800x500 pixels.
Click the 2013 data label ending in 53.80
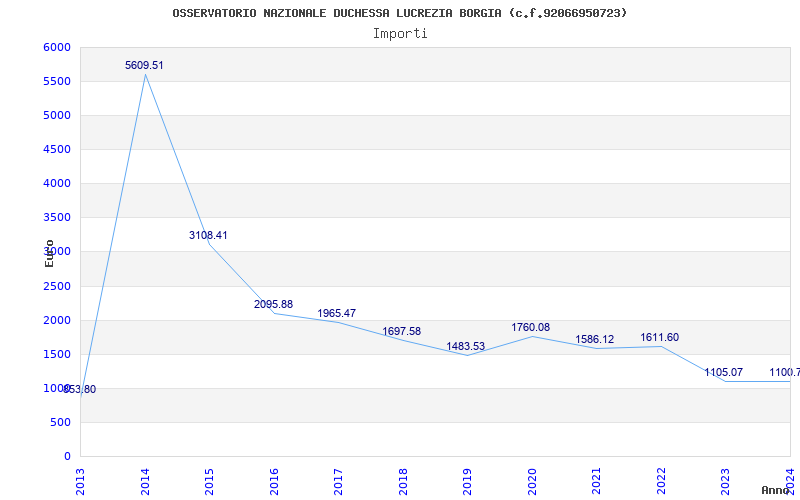point(80,389)
